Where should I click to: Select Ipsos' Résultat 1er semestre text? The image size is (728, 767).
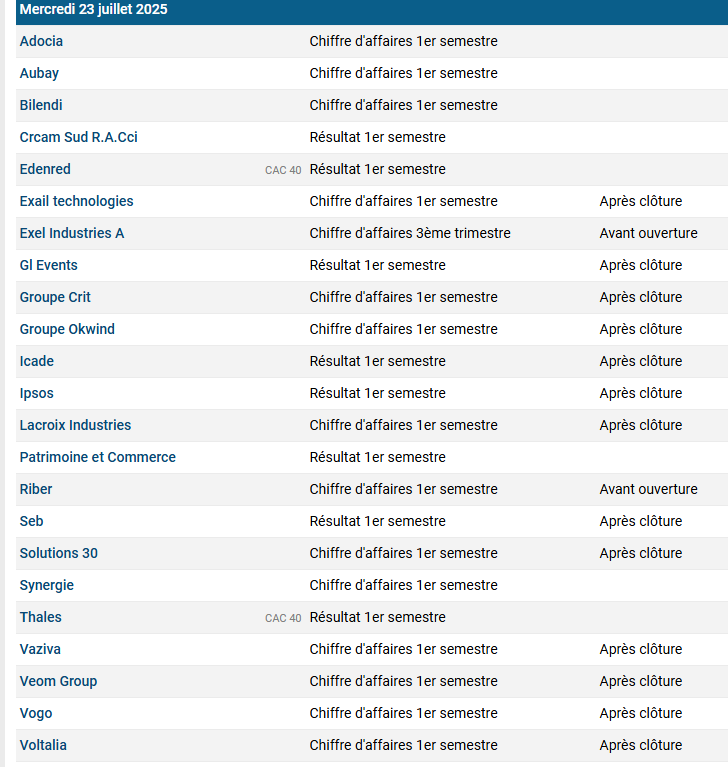point(378,393)
